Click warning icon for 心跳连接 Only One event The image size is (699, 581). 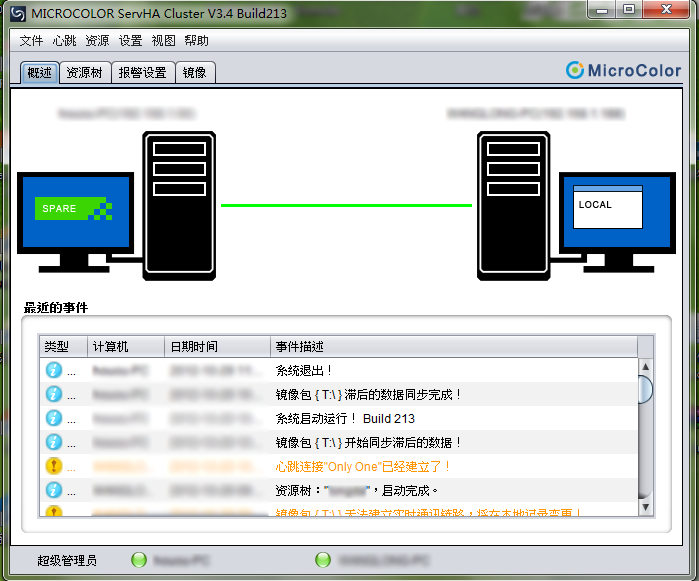coord(54,466)
